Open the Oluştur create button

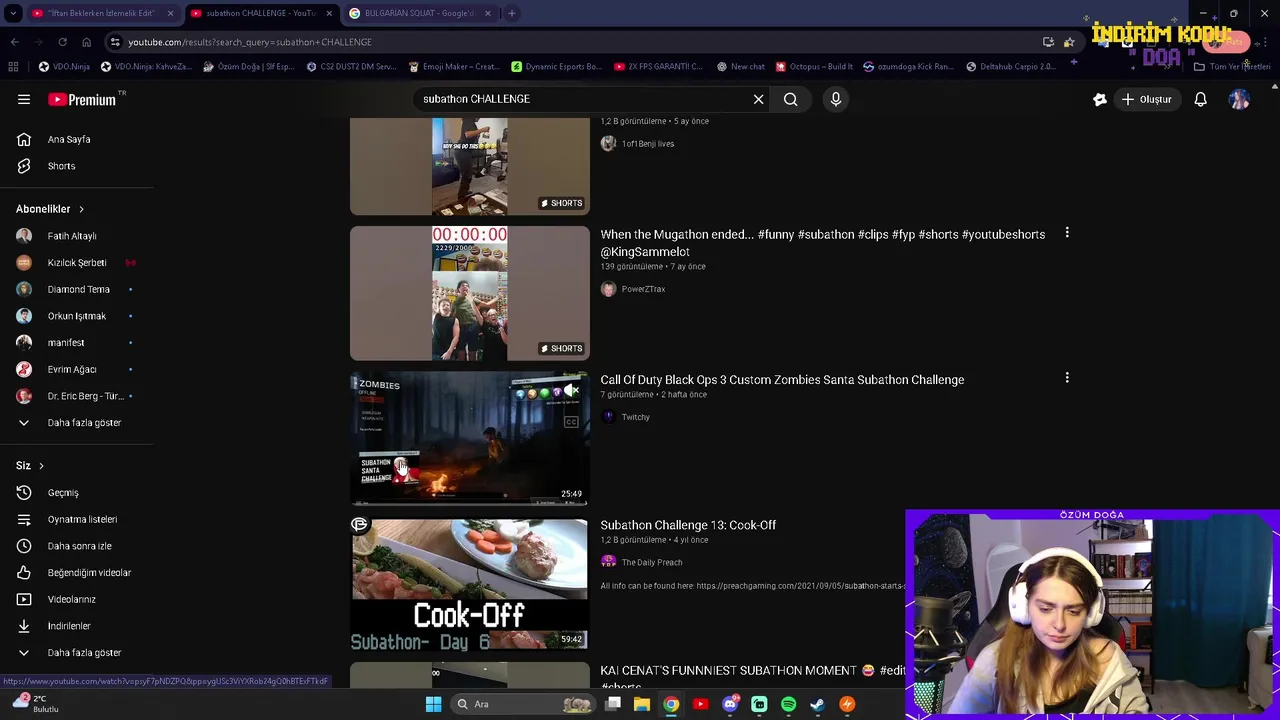pyautogui.click(x=1146, y=99)
